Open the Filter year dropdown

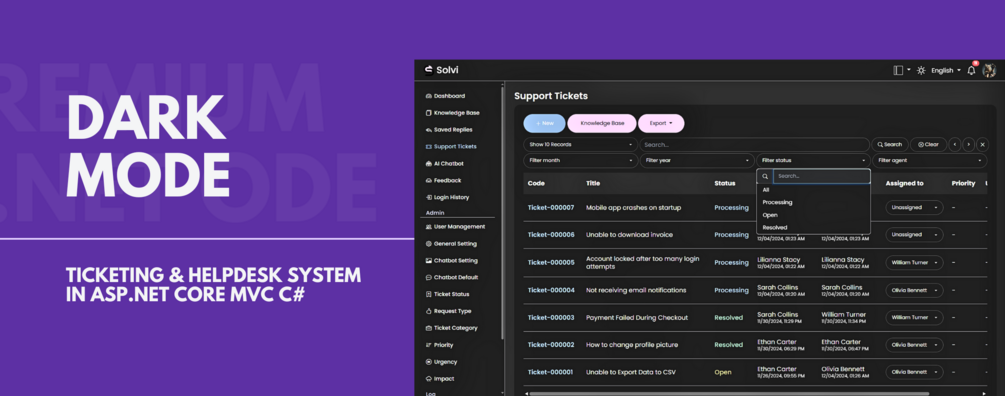pyautogui.click(x=697, y=161)
